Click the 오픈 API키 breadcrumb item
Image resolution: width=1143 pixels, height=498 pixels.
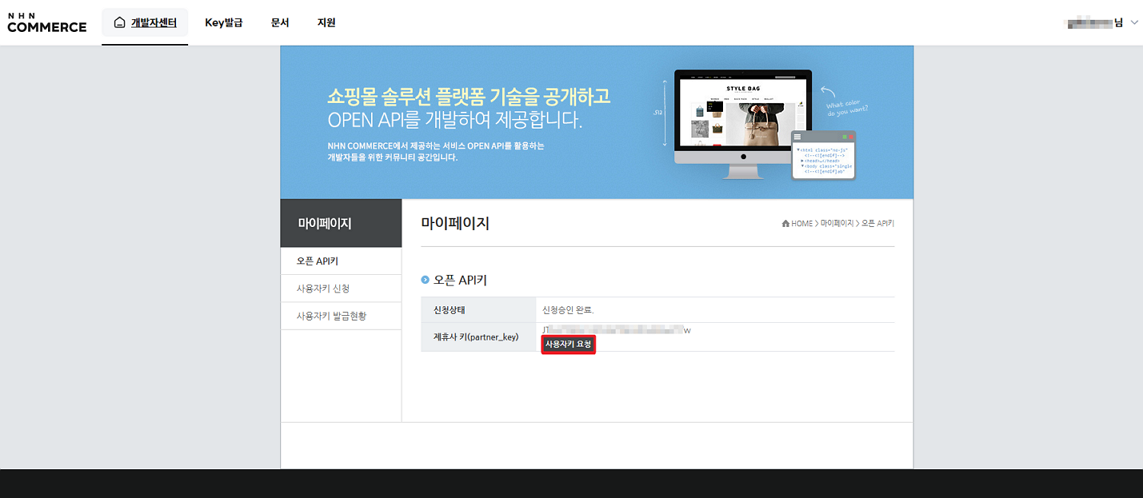877,223
